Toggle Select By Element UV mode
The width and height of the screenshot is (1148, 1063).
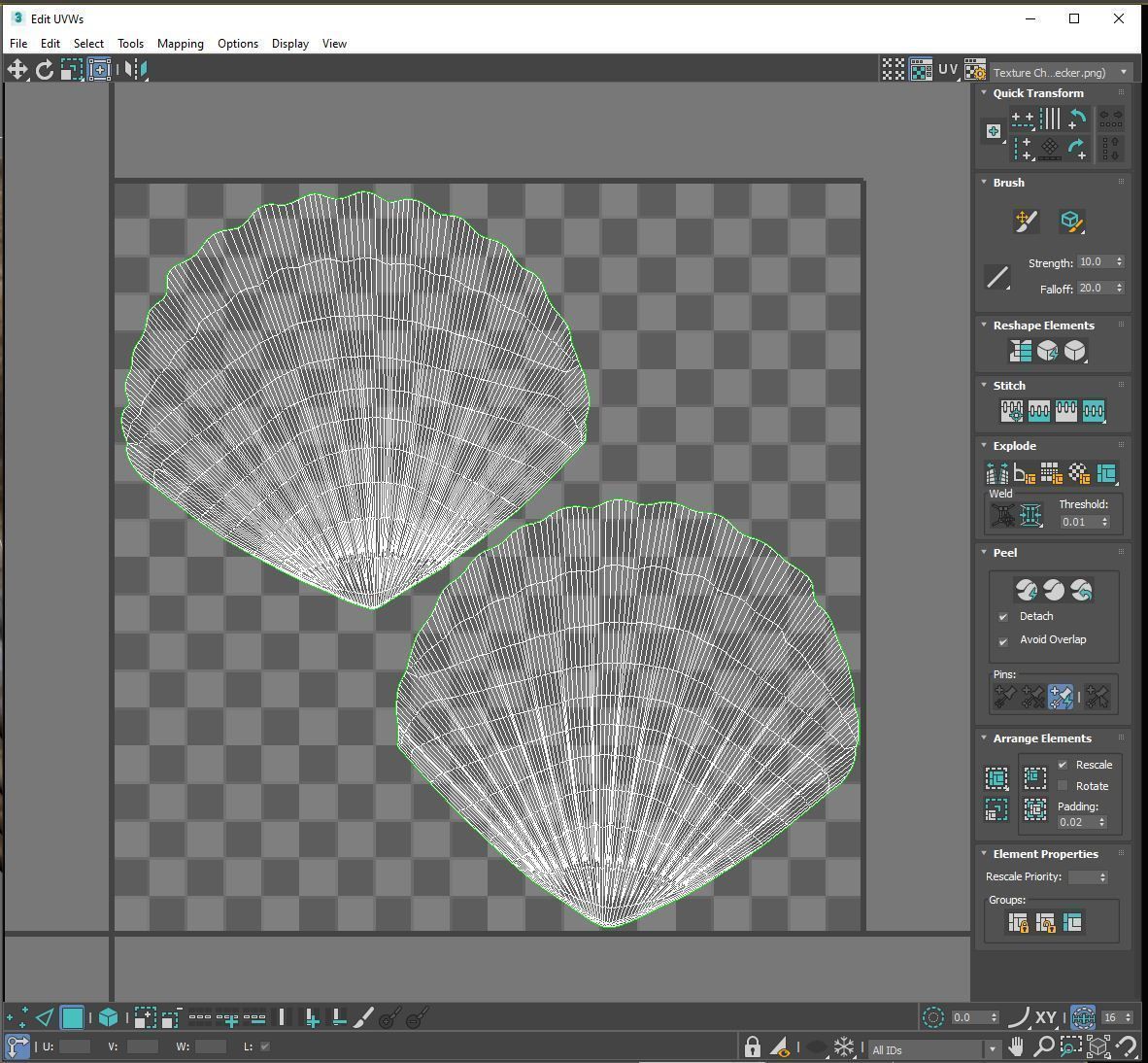pos(109,1017)
